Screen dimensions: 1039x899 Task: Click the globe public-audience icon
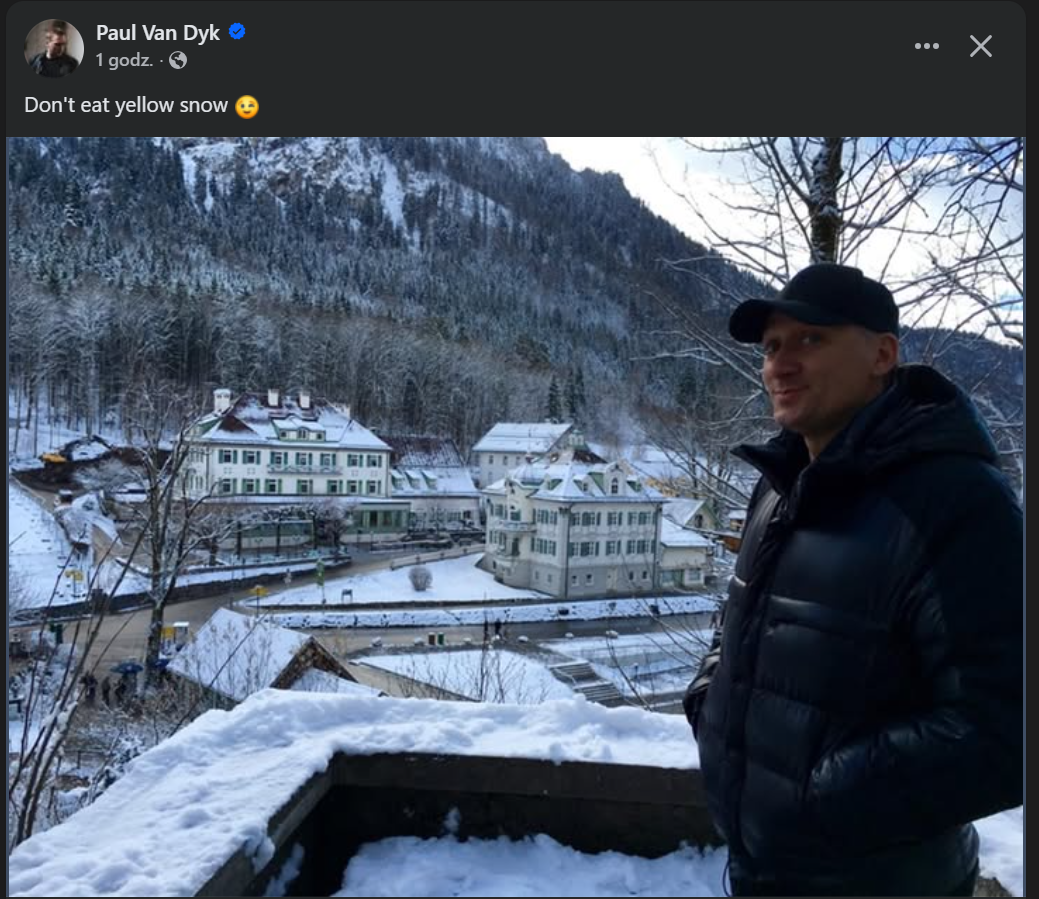tap(178, 60)
